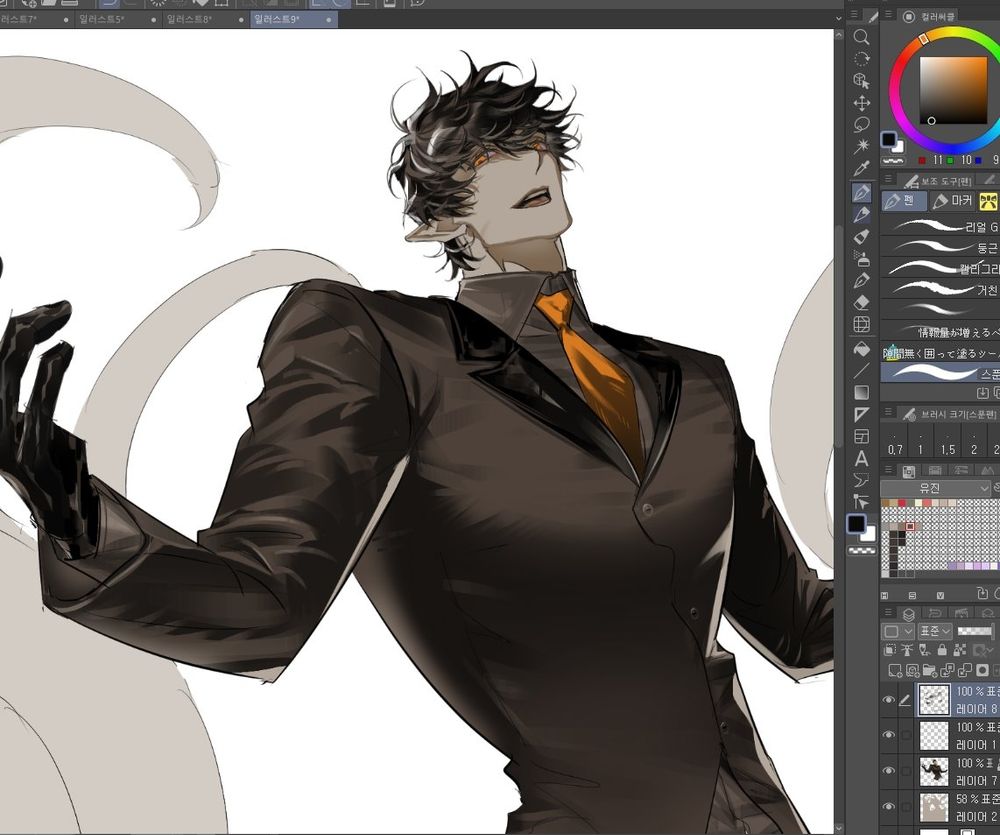Switch to the 일러스트8 canvas tab
The width and height of the screenshot is (1000, 835).
[205, 19]
